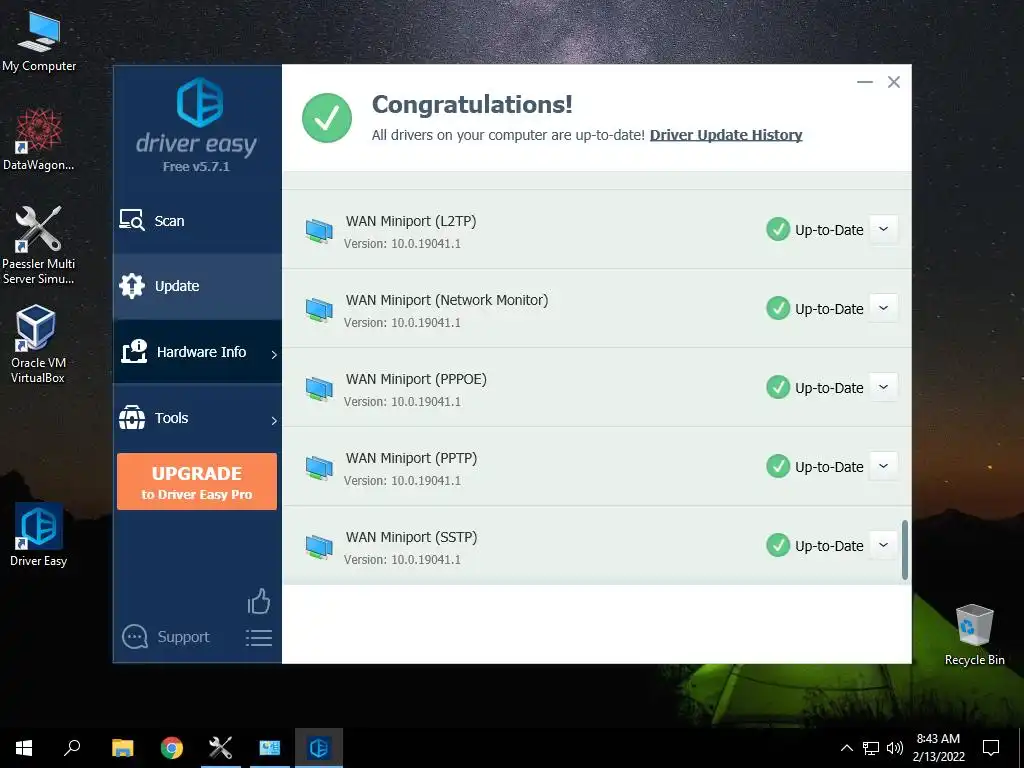Screen dimensions: 1024x768
Task: Click green check beside PPTP Up-to-Date
Action: point(778,466)
